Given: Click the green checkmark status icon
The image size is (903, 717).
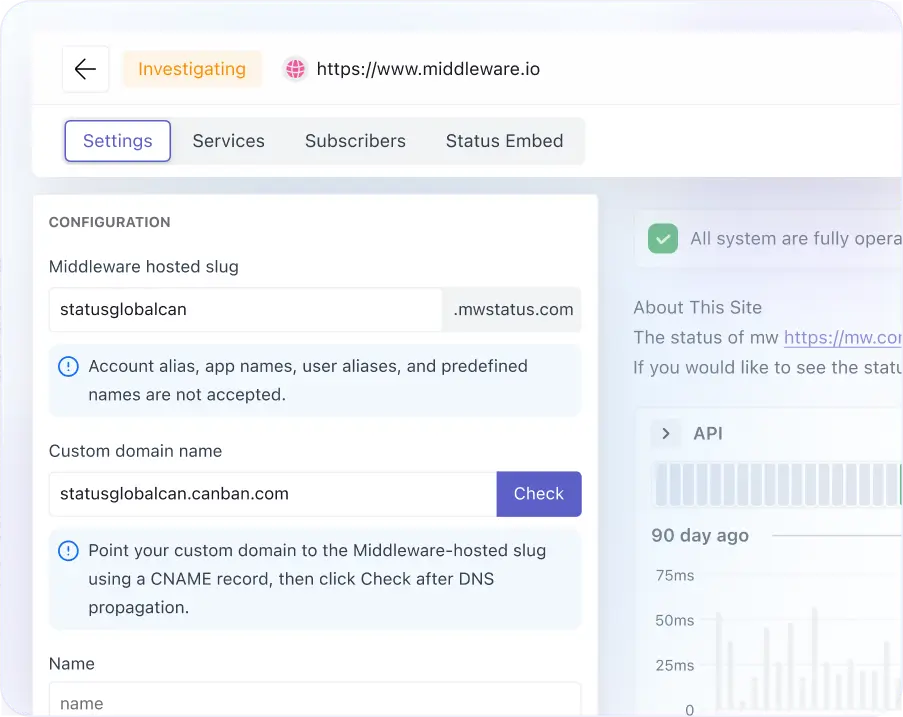Looking at the screenshot, I should [x=662, y=238].
